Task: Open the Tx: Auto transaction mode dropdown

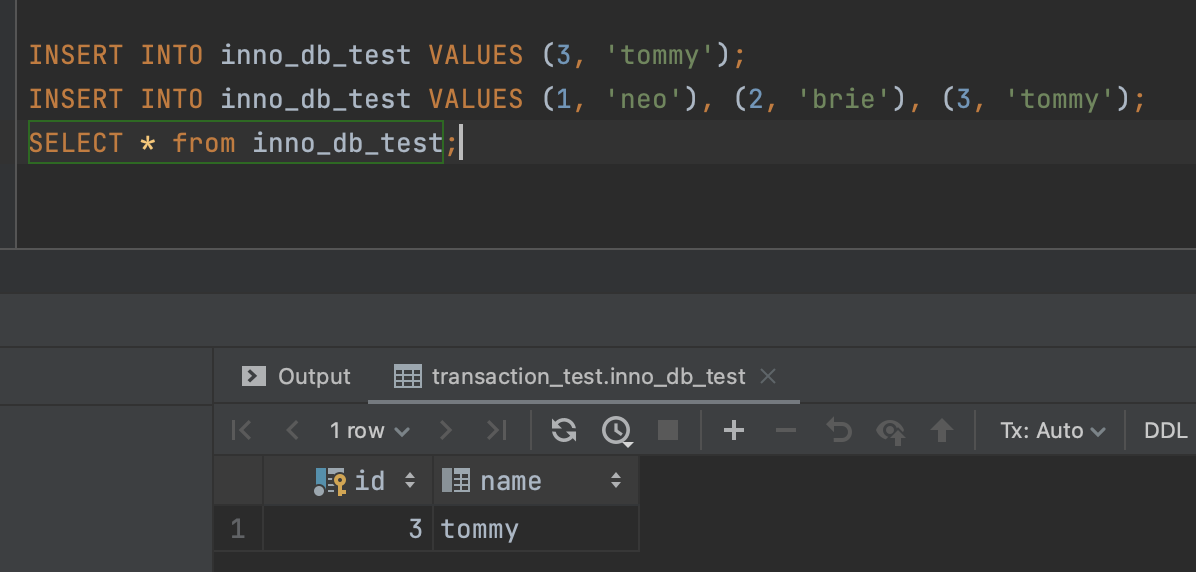Action: [1052, 430]
